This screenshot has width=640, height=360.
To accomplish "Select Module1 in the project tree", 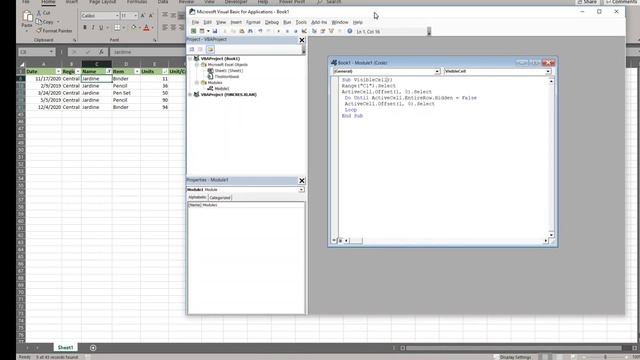I will [x=222, y=89].
